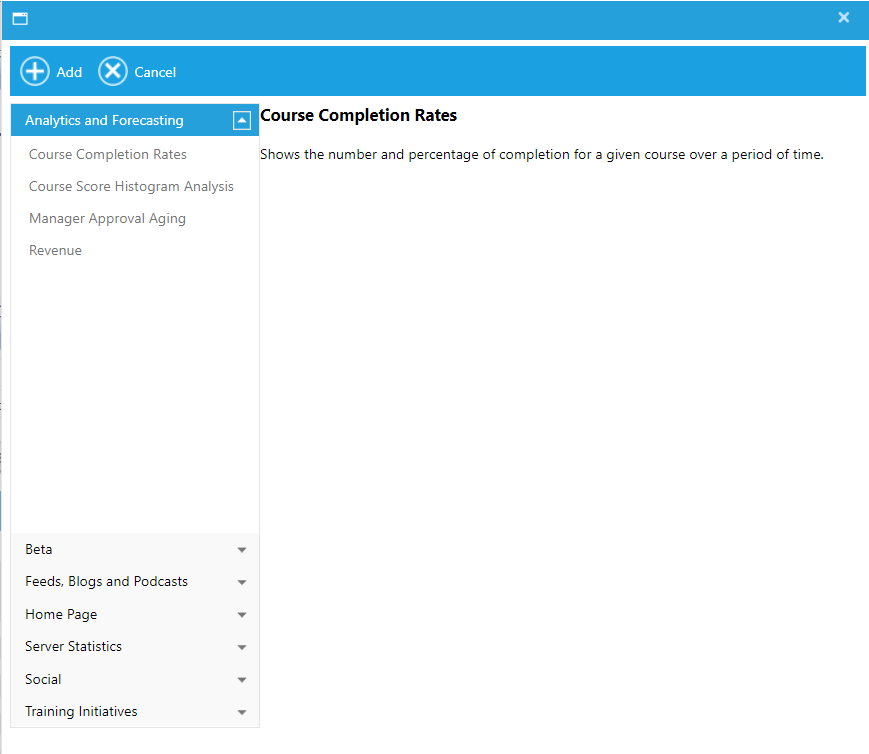Expand the Home Page section arrow
The height and width of the screenshot is (754, 869).
242,615
